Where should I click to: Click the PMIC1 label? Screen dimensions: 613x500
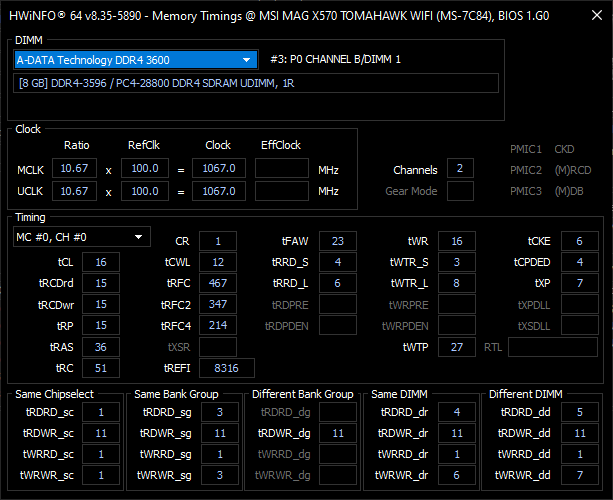526,149
